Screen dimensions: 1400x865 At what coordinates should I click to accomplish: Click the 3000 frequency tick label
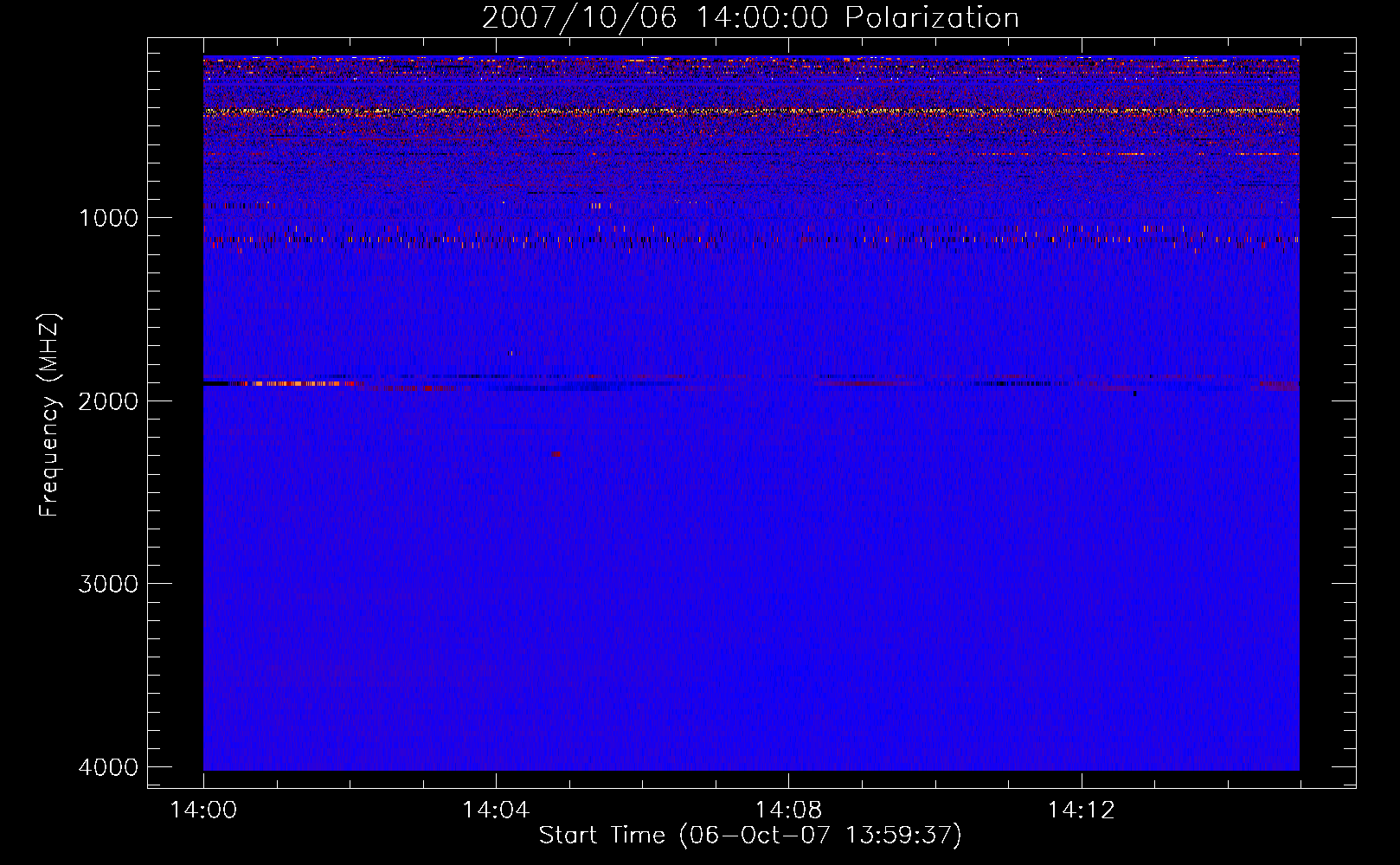click(108, 584)
